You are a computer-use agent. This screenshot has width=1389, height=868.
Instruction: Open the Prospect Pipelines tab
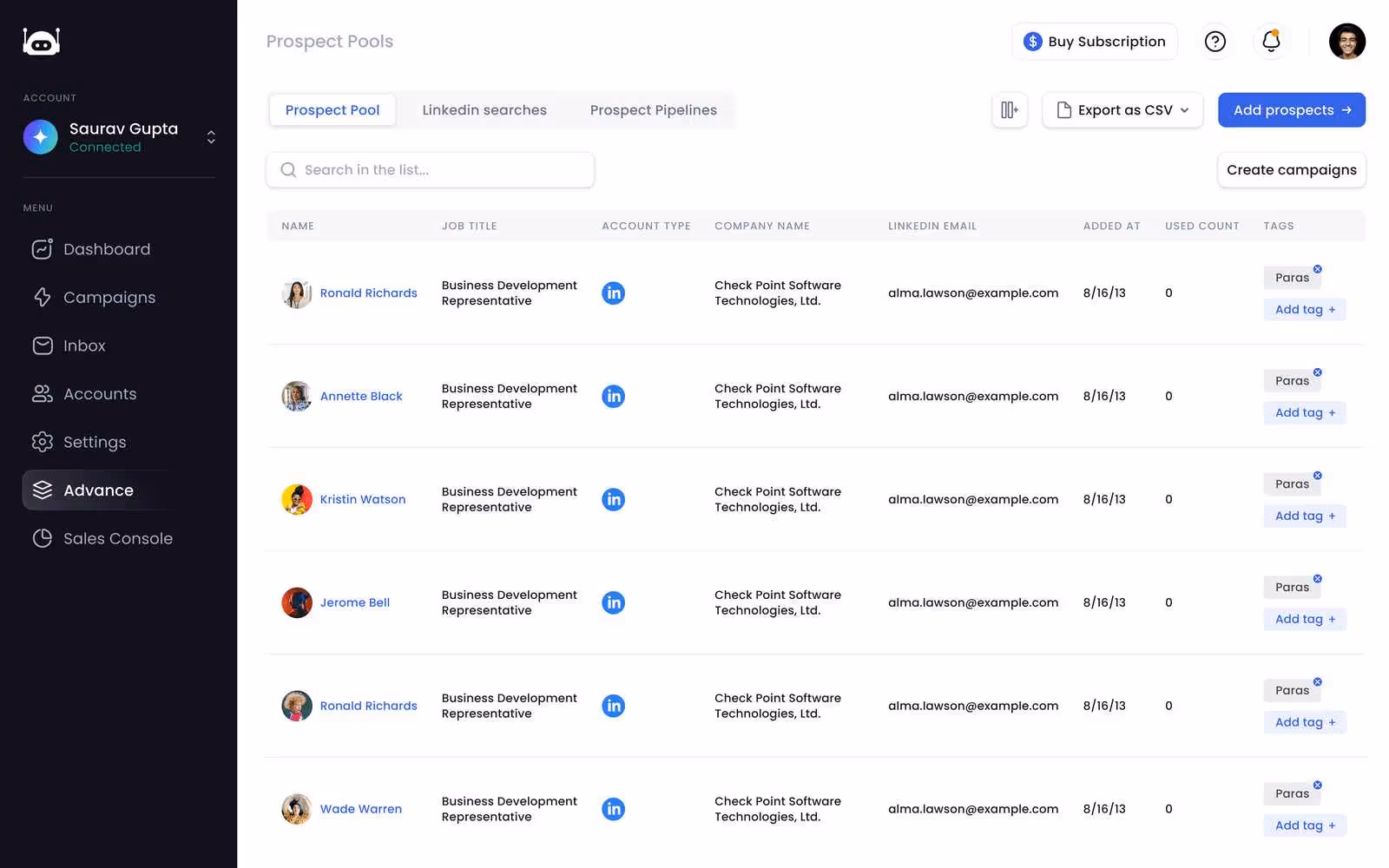pos(653,109)
